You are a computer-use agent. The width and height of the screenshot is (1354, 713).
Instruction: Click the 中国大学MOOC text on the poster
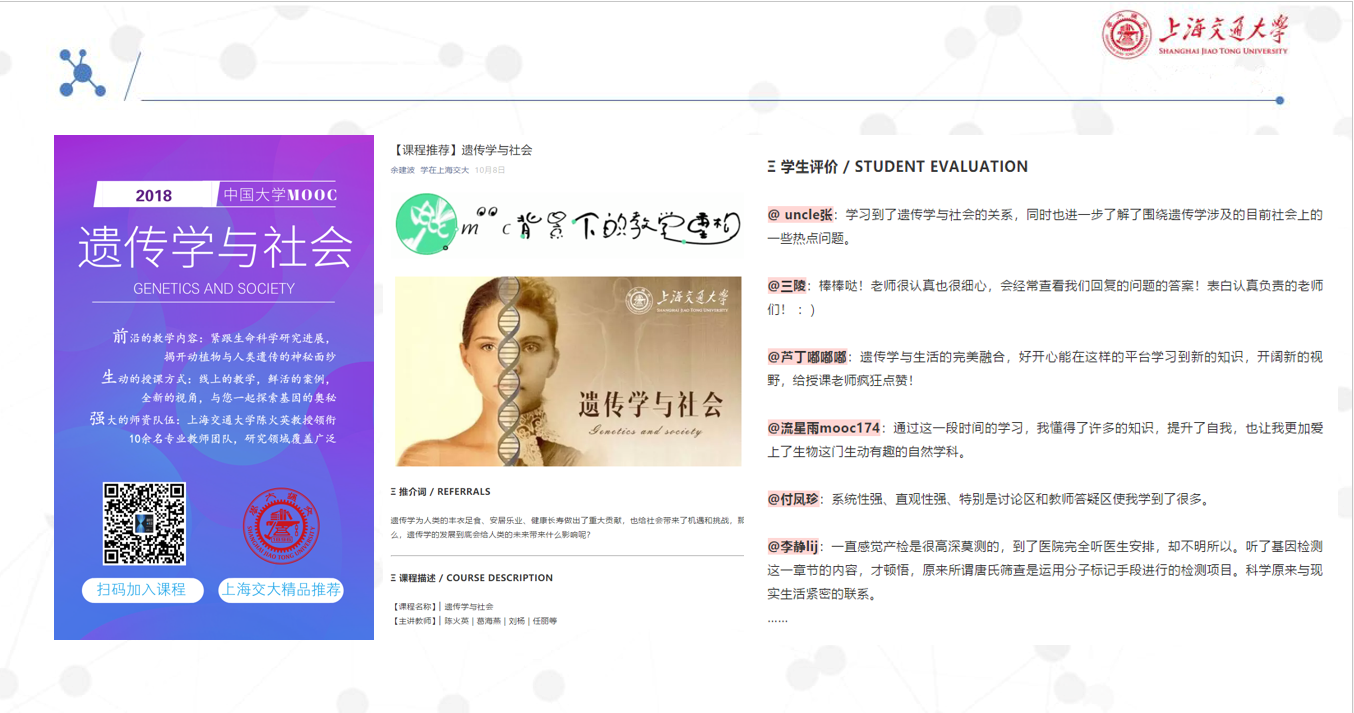[x=280, y=195]
